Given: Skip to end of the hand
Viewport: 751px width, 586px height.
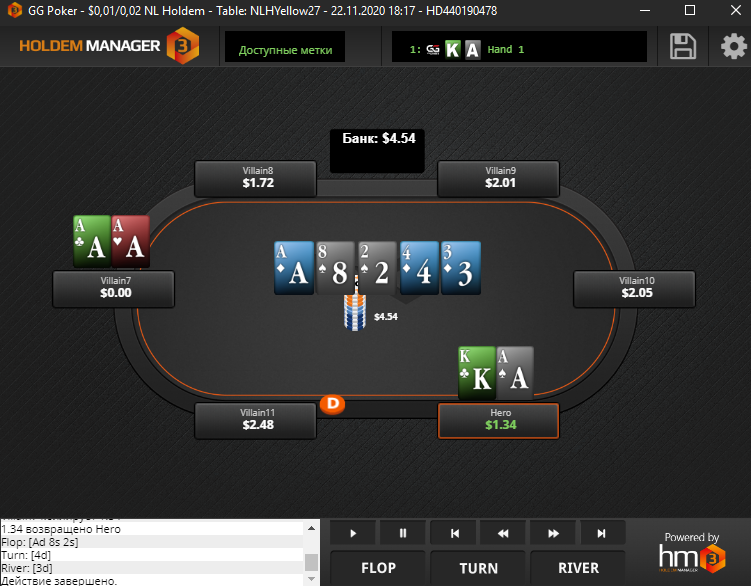Looking at the screenshot, I should click(603, 533).
